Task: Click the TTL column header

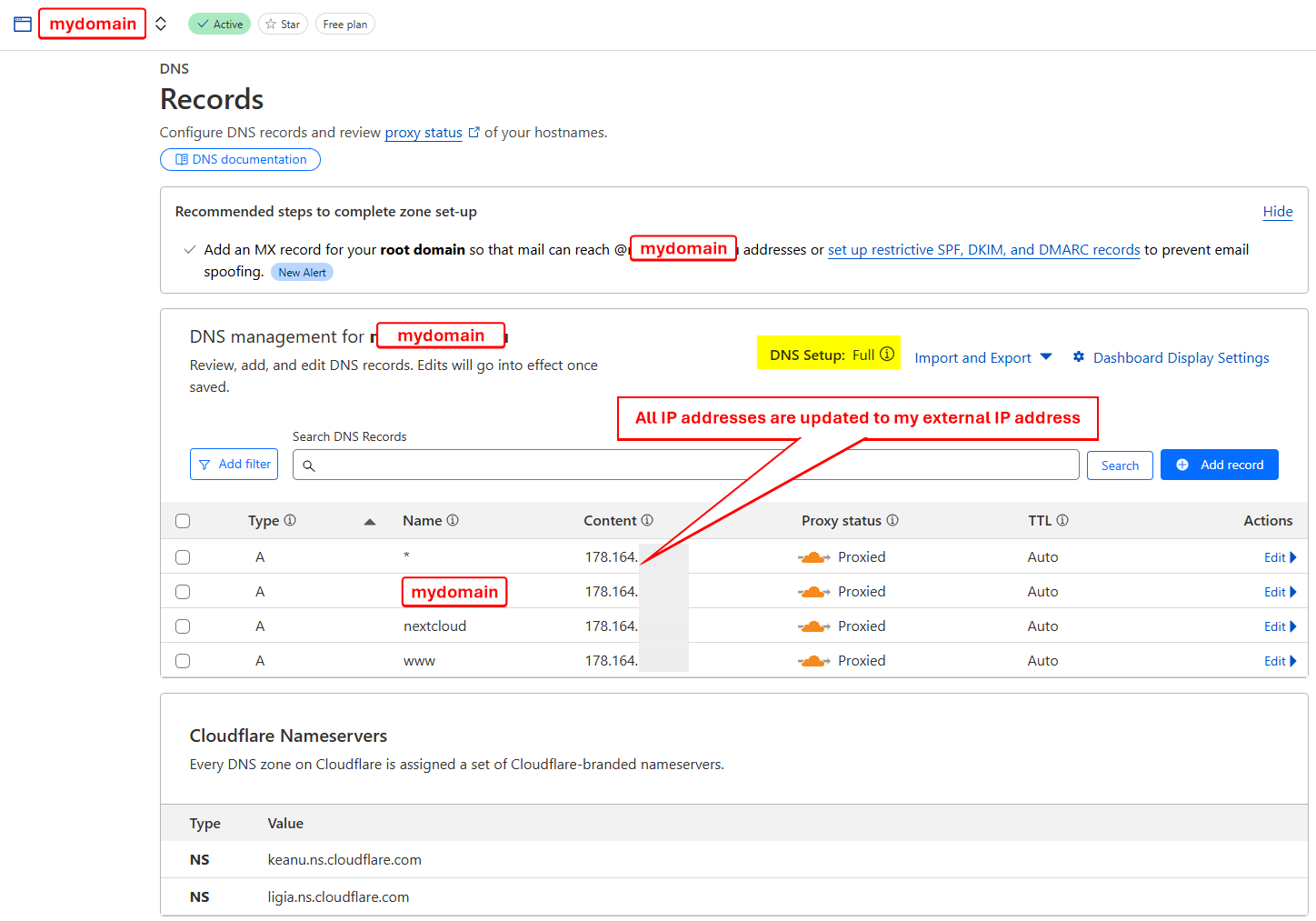Action: (1040, 521)
